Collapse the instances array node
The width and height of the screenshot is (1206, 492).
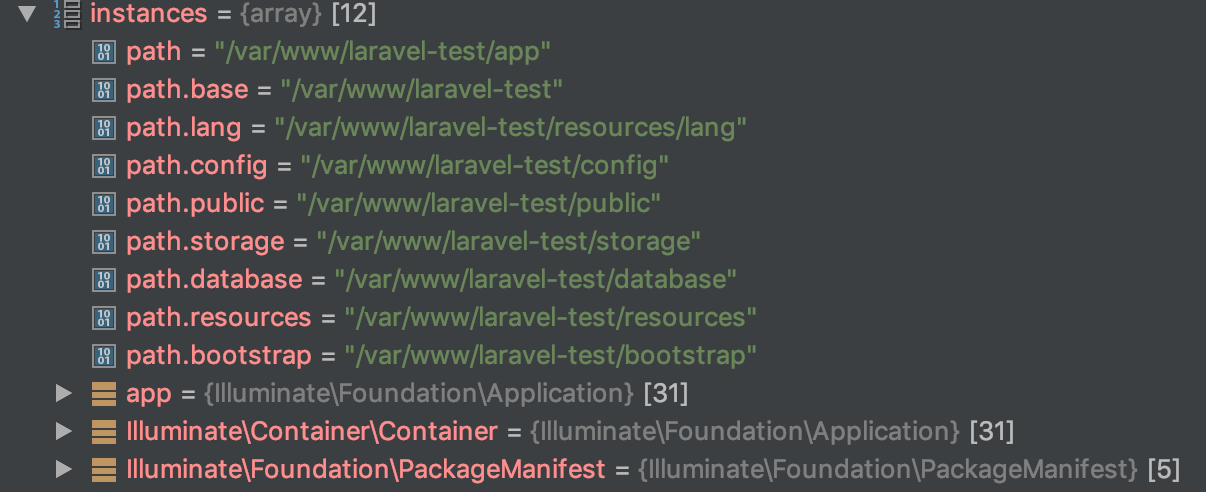coord(27,14)
